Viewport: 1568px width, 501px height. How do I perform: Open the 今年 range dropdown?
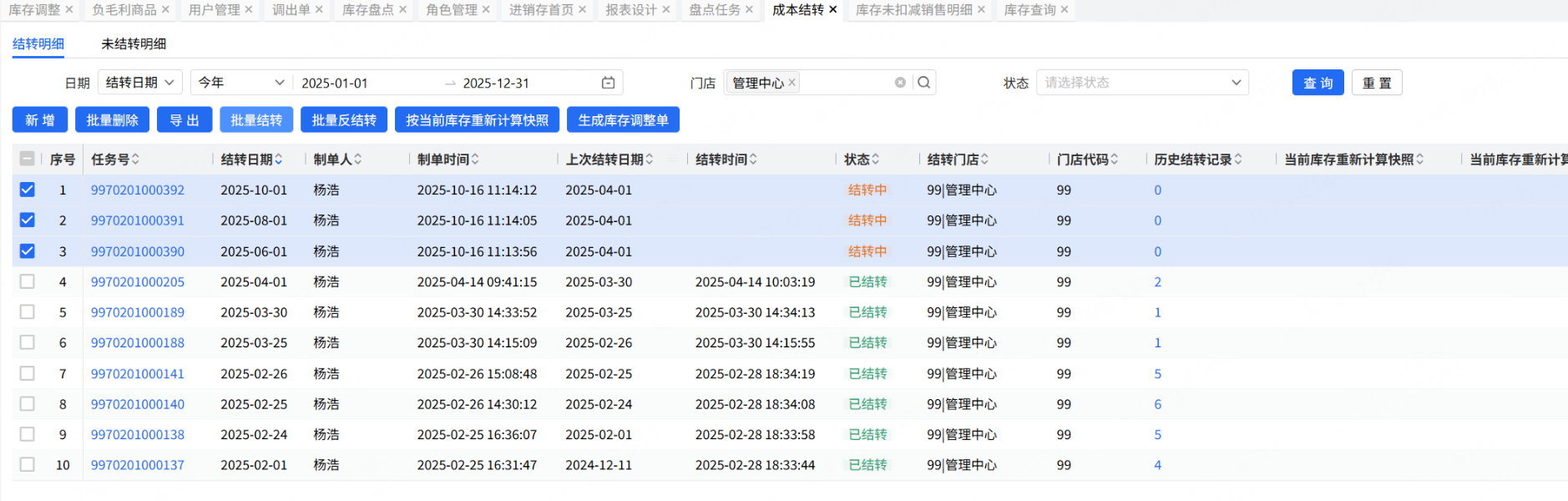point(240,83)
